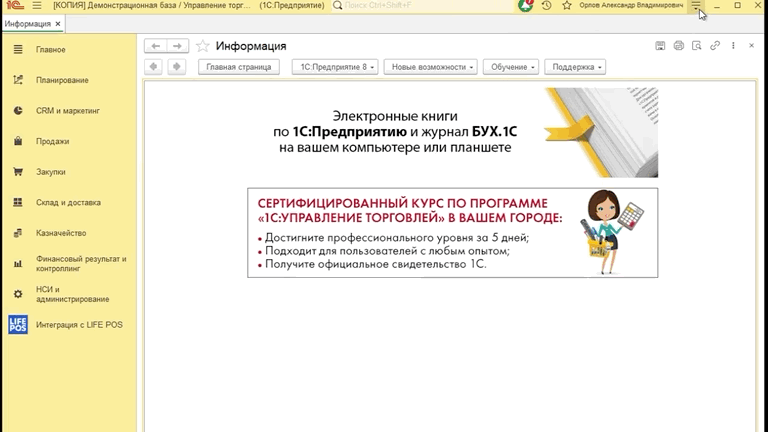Open electronic books banner
Screen dimensions: 768x432
coord(453,132)
